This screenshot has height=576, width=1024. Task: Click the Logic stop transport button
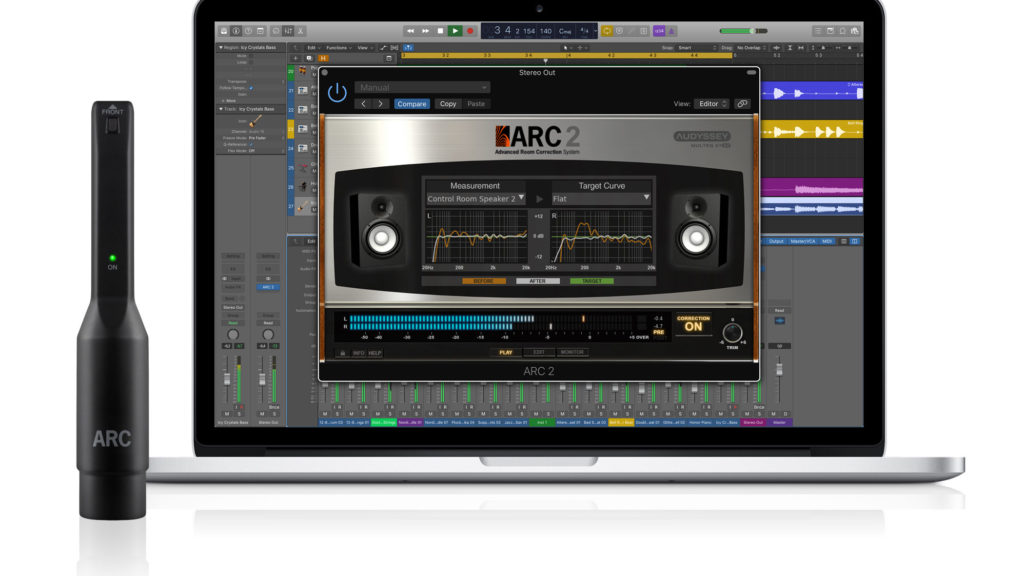coord(441,31)
